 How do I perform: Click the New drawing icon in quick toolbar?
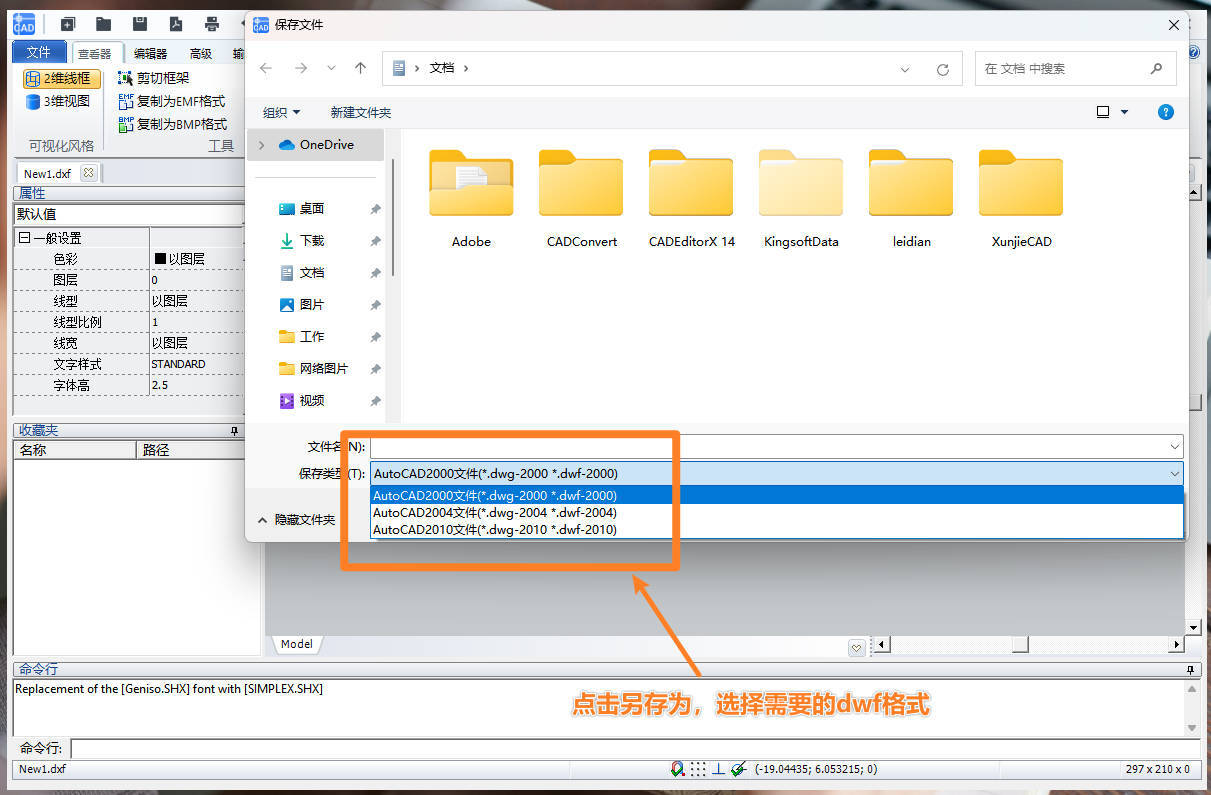(67, 24)
